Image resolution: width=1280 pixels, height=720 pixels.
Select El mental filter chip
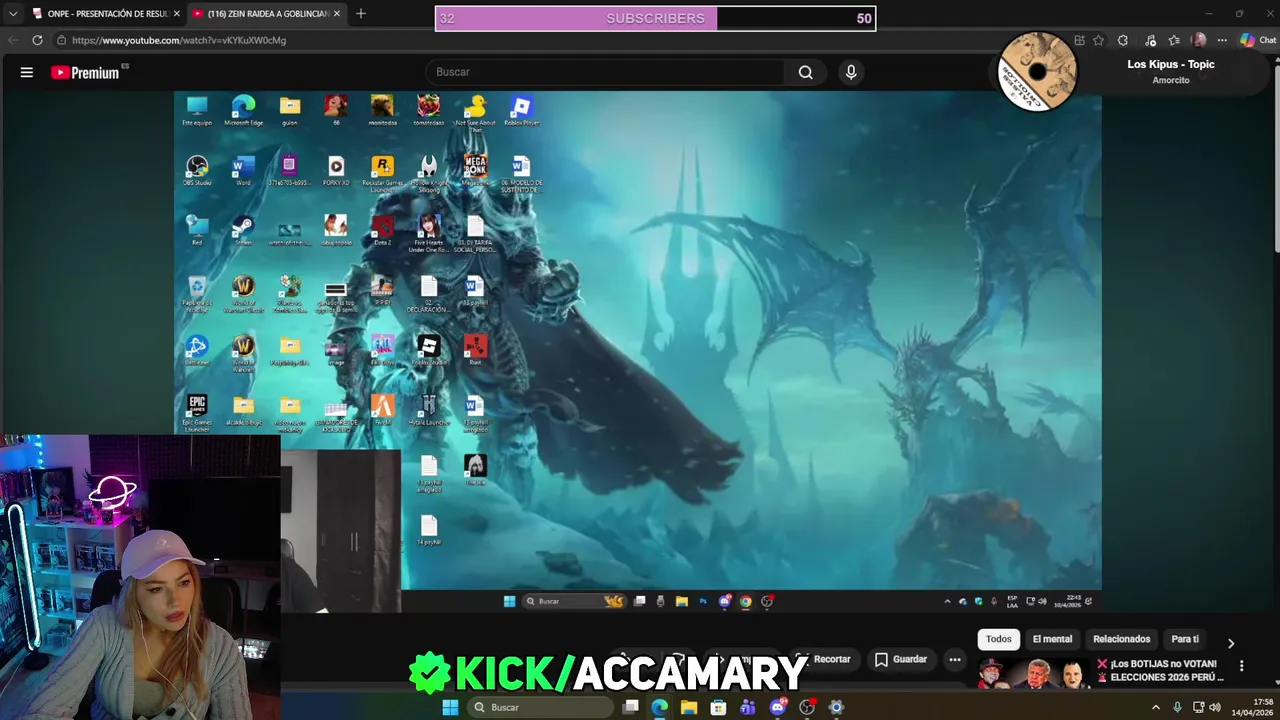pyautogui.click(x=1052, y=639)
